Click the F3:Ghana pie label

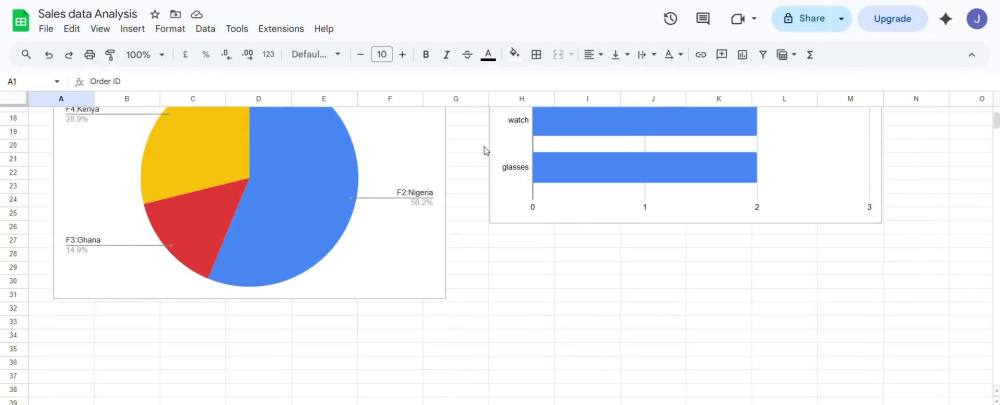point(83,240)
